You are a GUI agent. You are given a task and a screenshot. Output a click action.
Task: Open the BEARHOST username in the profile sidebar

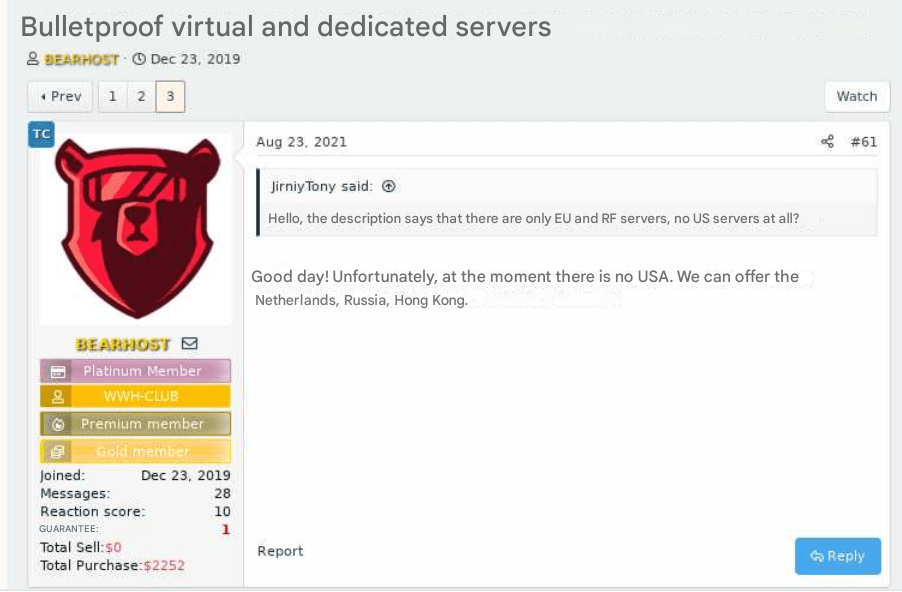tap(123, 344)
